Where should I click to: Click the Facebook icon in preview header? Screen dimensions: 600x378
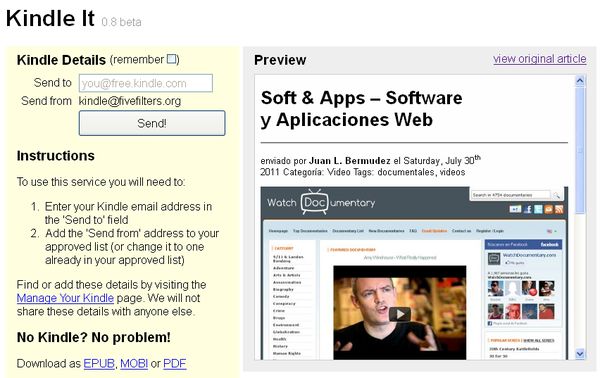click(528, 209)
